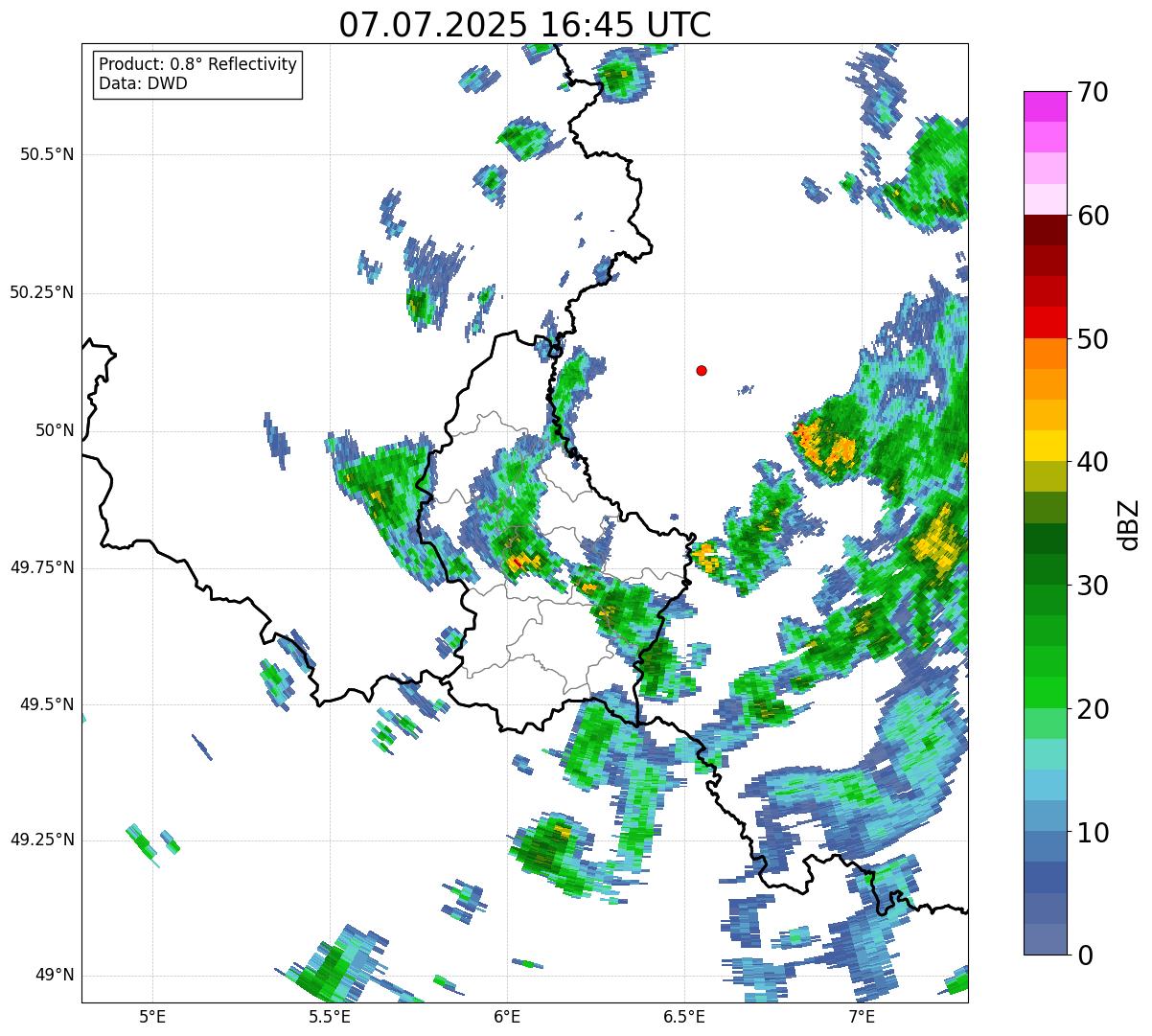Click the latitude label "49.5°N"
The image size is (1152, 1036).
[47, 704]
